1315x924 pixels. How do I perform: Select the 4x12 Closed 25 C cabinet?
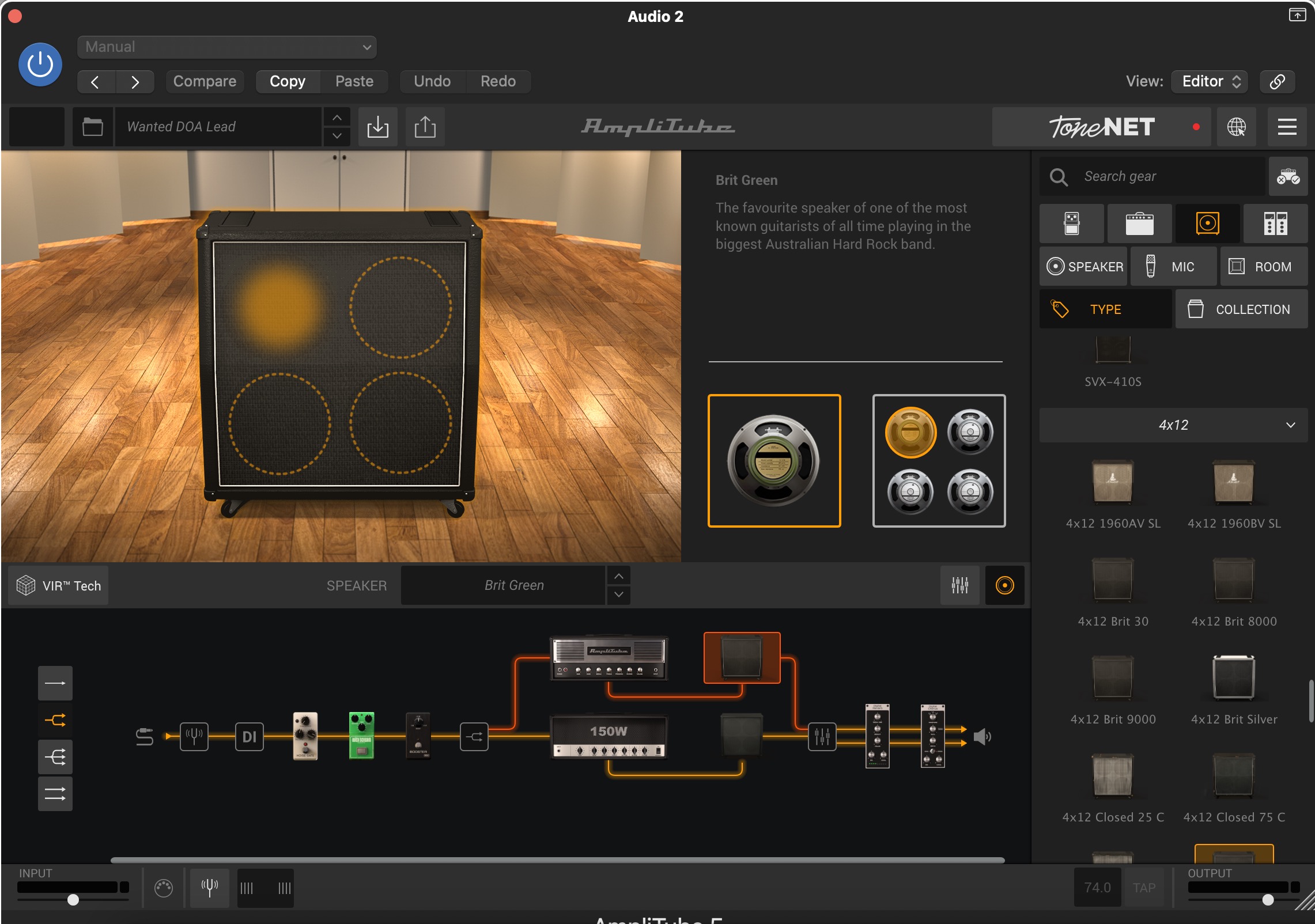point(1113,789)
